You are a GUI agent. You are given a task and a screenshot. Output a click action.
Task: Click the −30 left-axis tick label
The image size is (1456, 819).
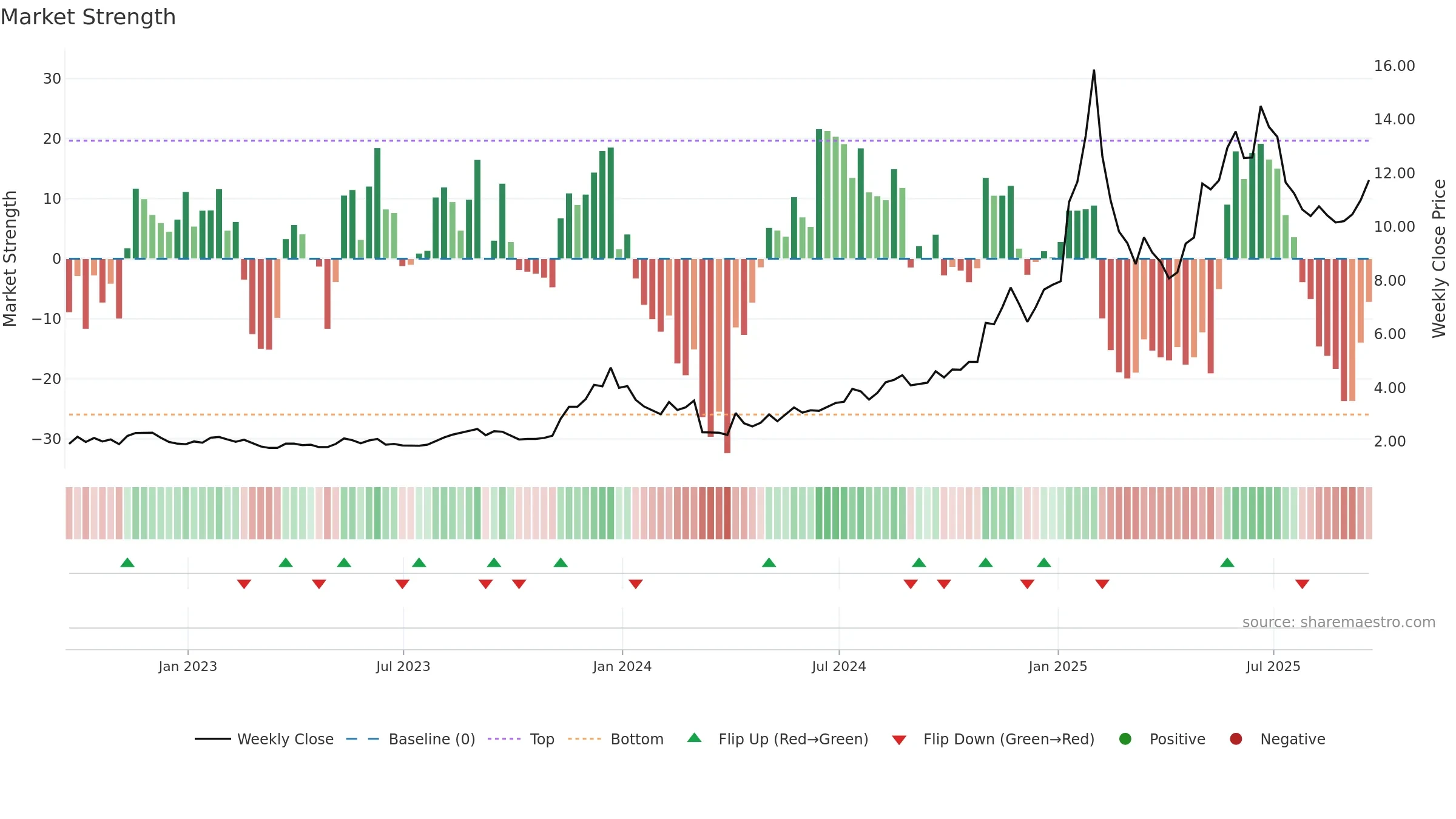47,439
